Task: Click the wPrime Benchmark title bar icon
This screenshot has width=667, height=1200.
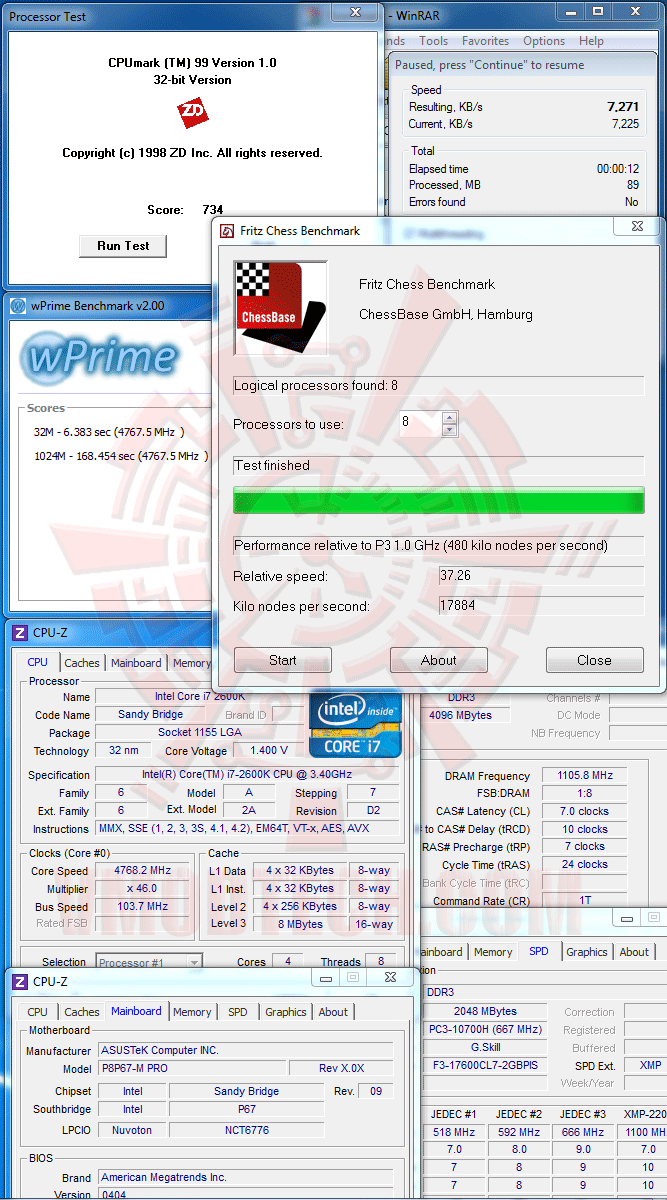Action: 17,306
